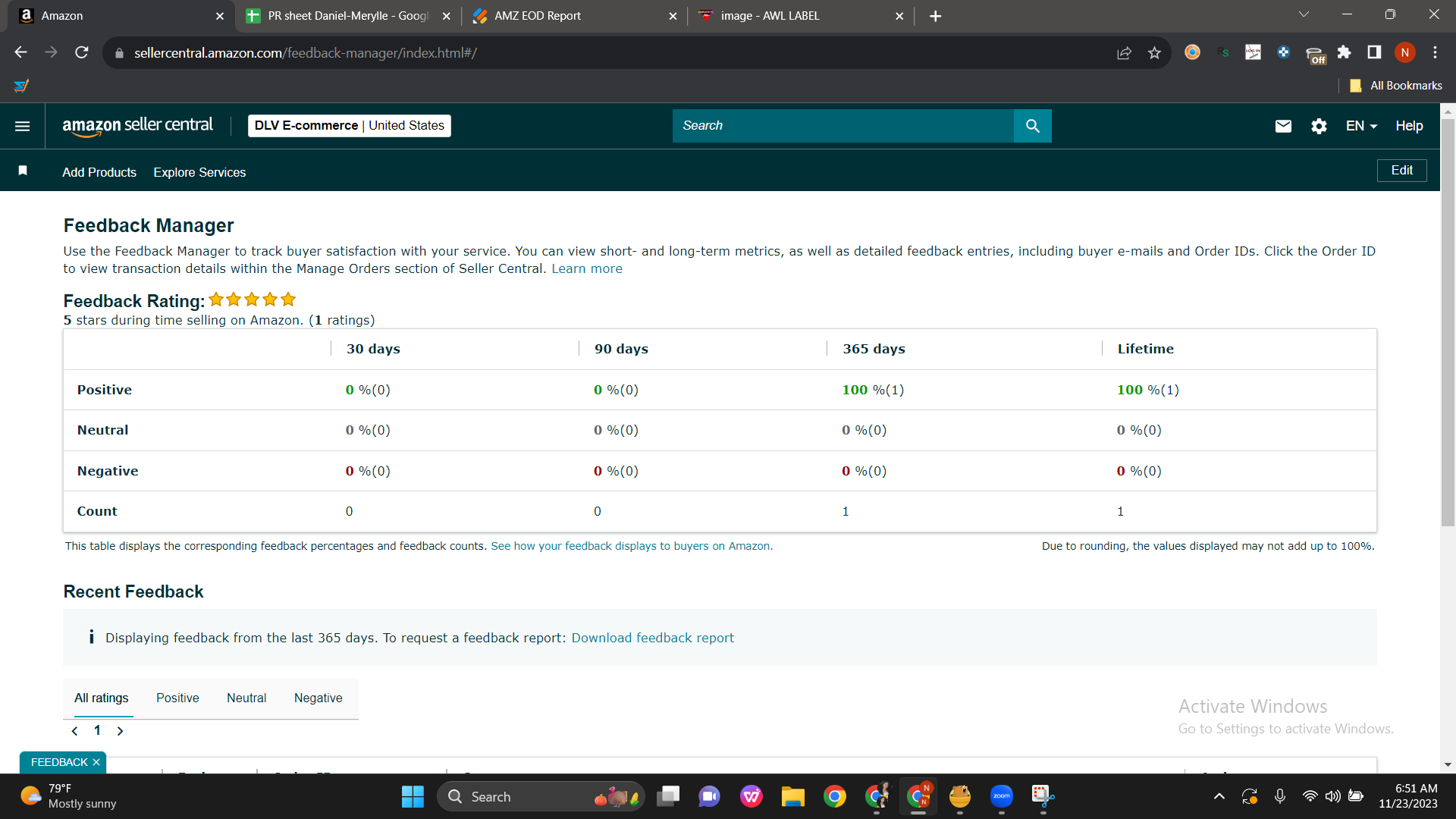
Task: Open the Chrome profile N avatar
Action: (1405, 52)
